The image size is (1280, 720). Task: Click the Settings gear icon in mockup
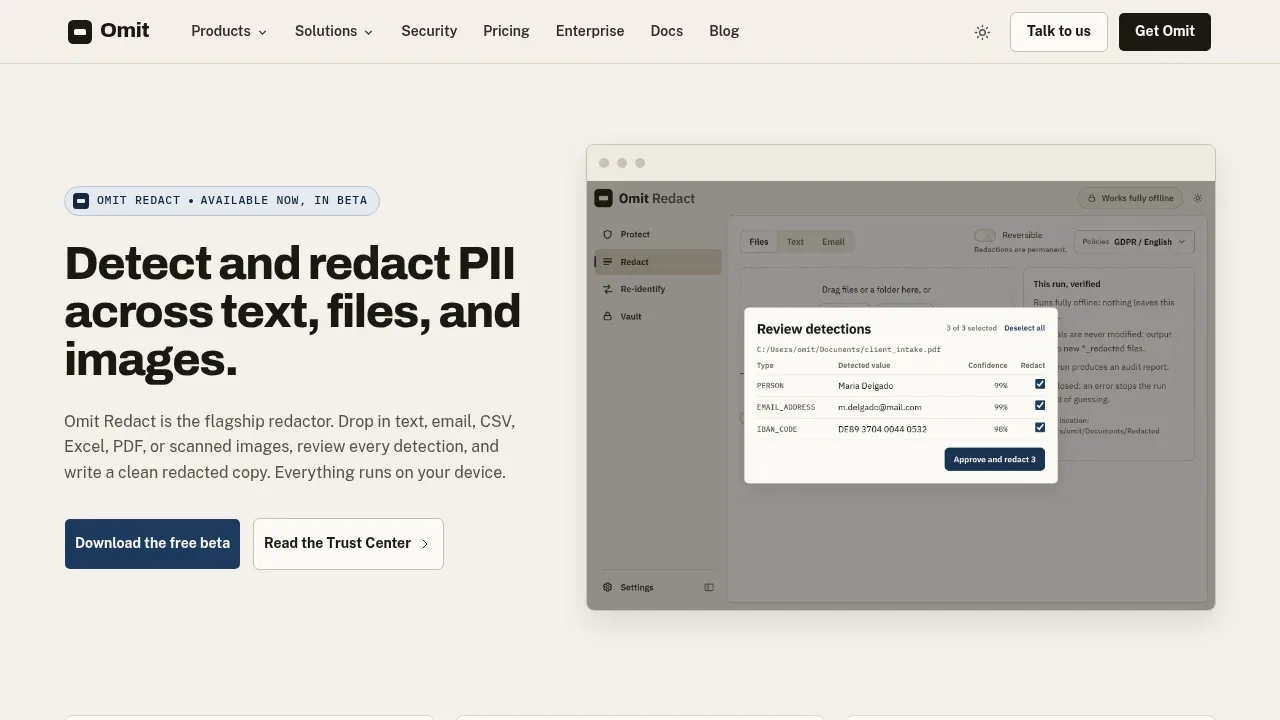(607, 587)
